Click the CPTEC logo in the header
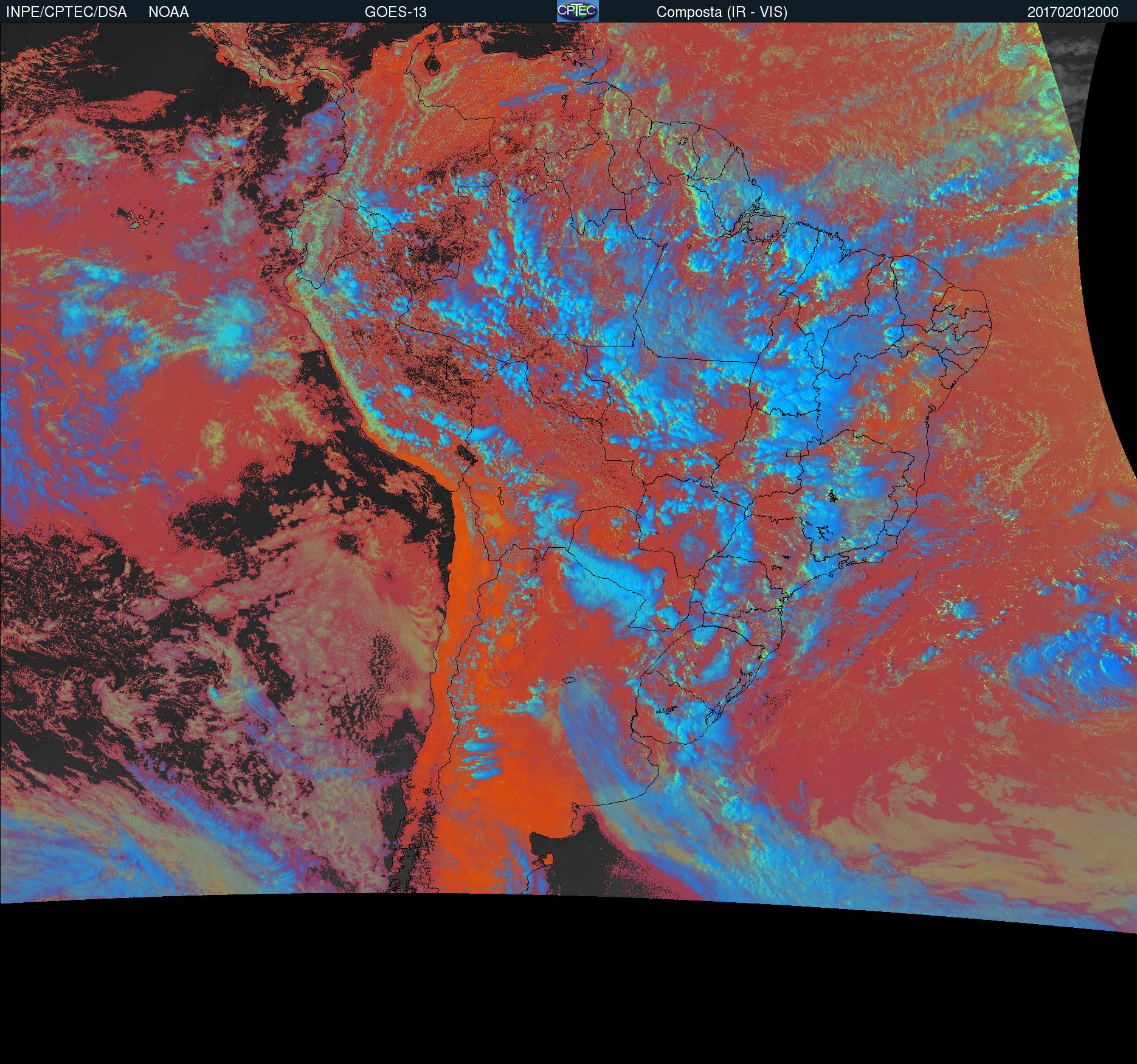Image resolution: width=1137 pixels, height=1064 pixels. pos(578,11)
